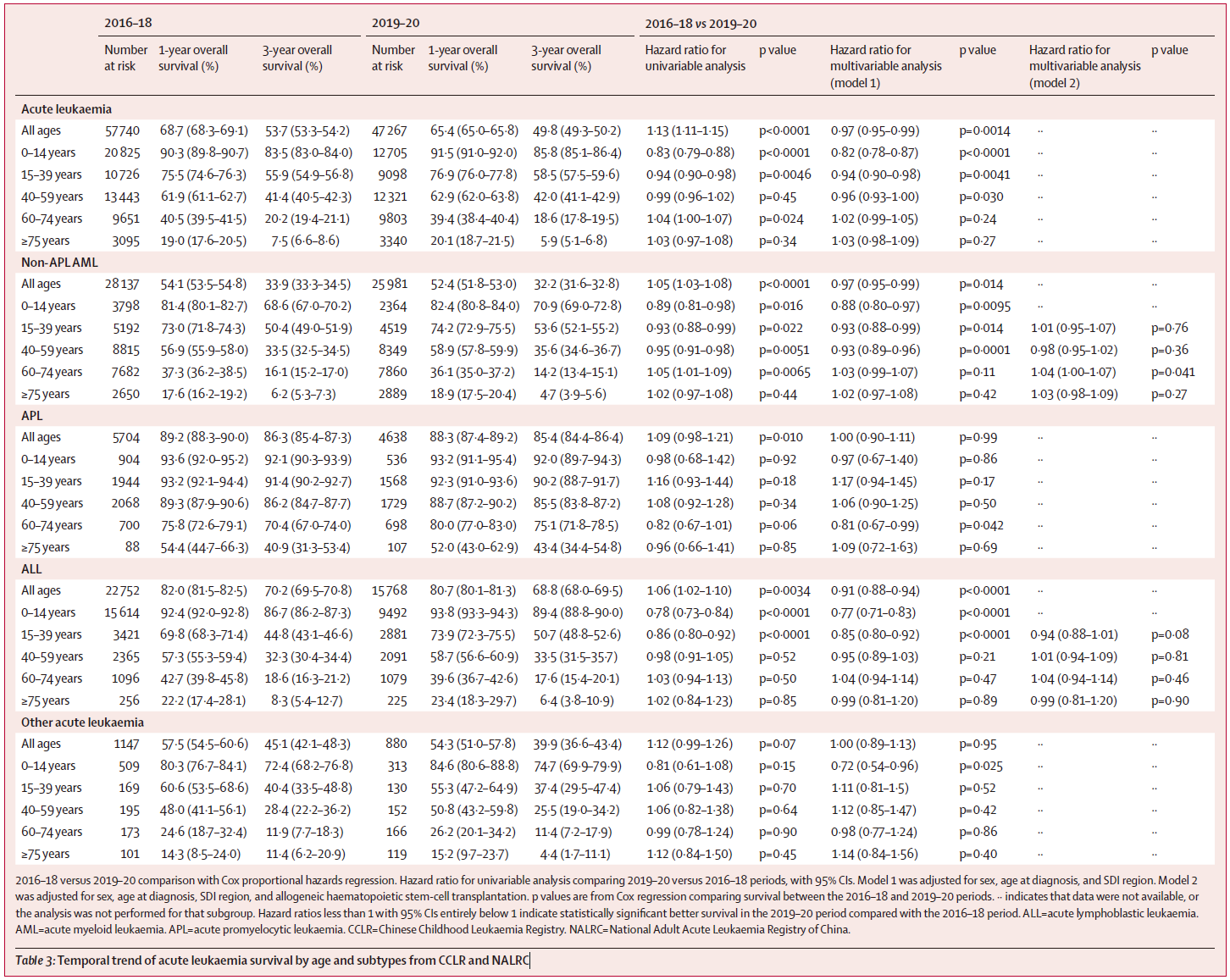The width and height of the screenshot is (1230, 980).
Task: Click the "Non-APL AML" section heading
Action: pyautogui.click(x=59, y=263)
